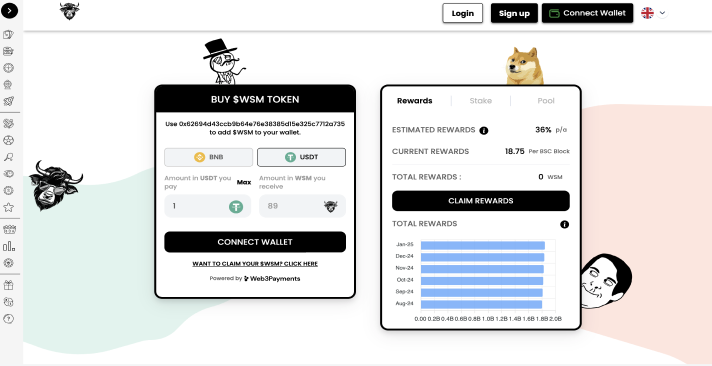This screenshot has height=366, width=712.
Task: Open the bar chart sidebar icon
Action: pyautogui.click(x=8, y=246)
